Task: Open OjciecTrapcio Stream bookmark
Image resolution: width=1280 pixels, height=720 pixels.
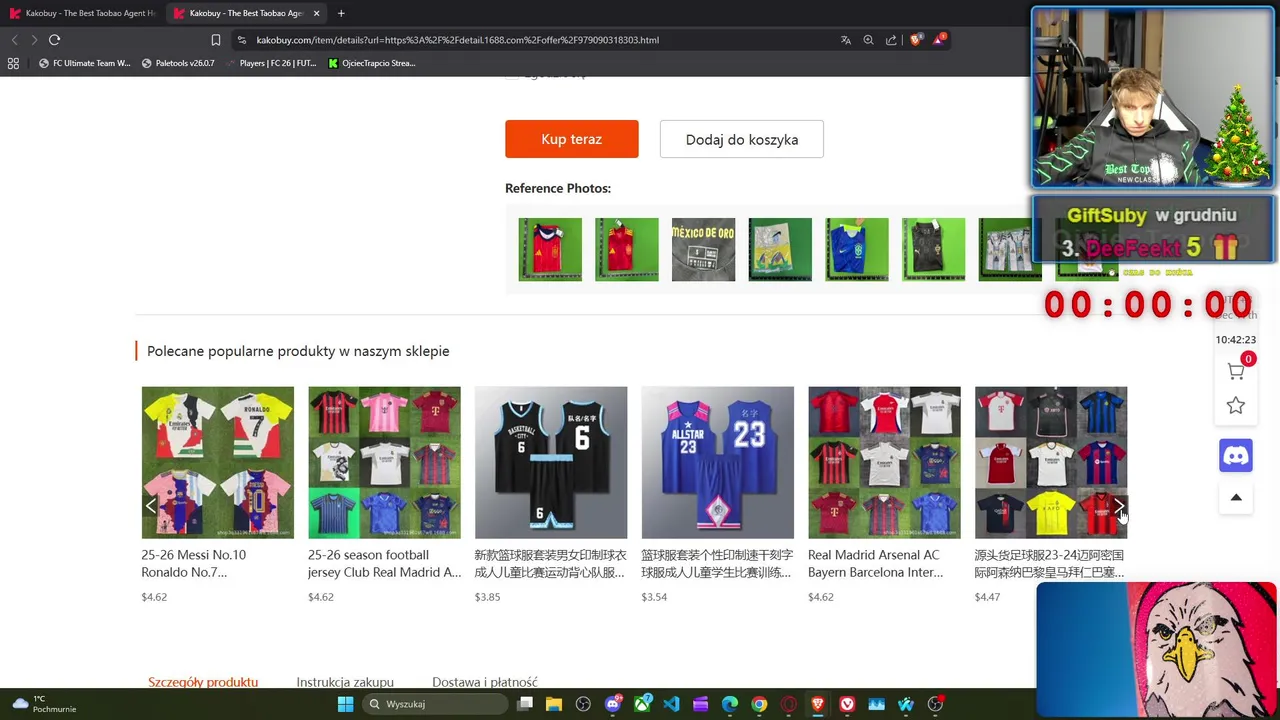Action: (x=371, y=63)
